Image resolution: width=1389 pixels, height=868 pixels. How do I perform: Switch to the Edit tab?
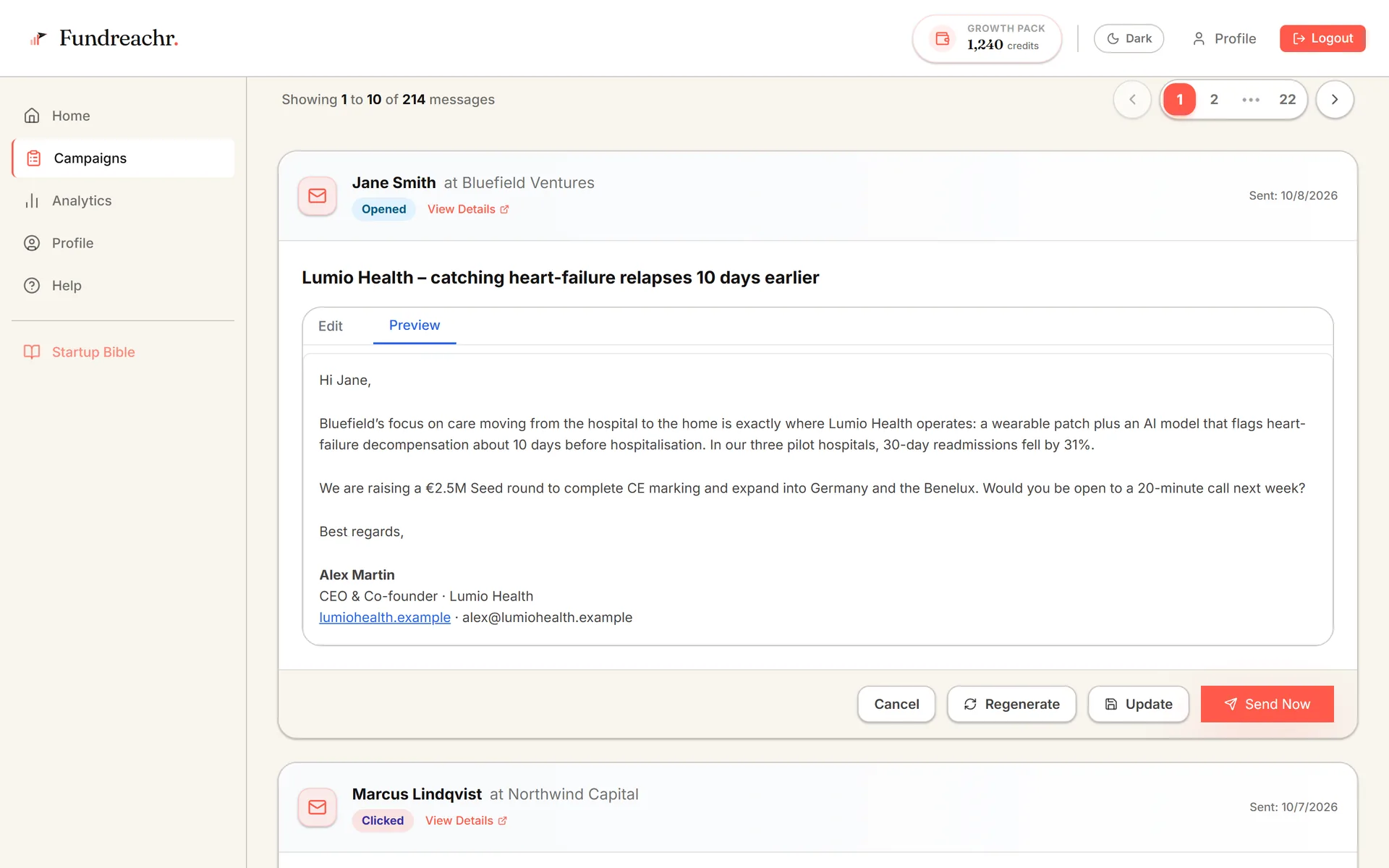(x=331, y=326)
